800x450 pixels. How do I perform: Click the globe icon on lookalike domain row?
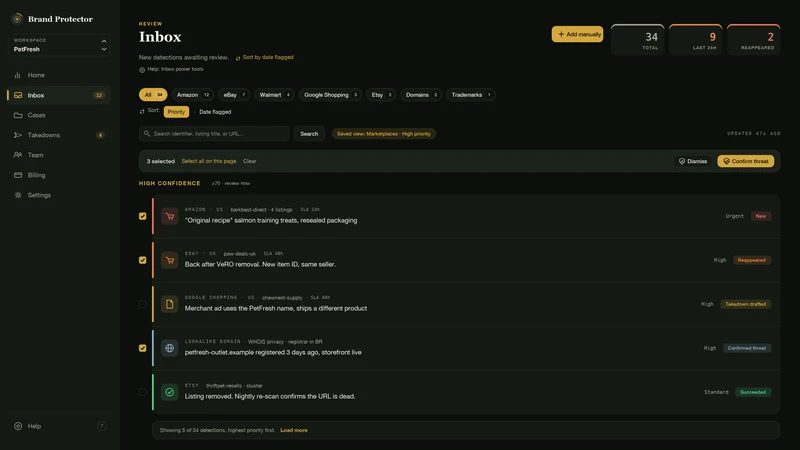pos(169,348)
